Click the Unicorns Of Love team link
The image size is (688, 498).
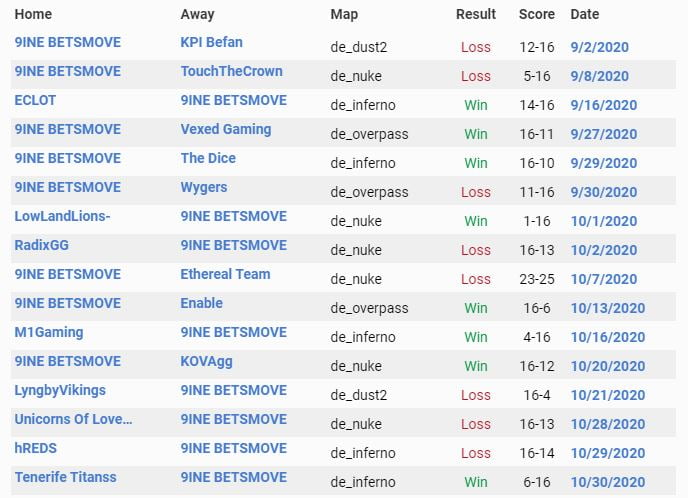coord(73,420)
